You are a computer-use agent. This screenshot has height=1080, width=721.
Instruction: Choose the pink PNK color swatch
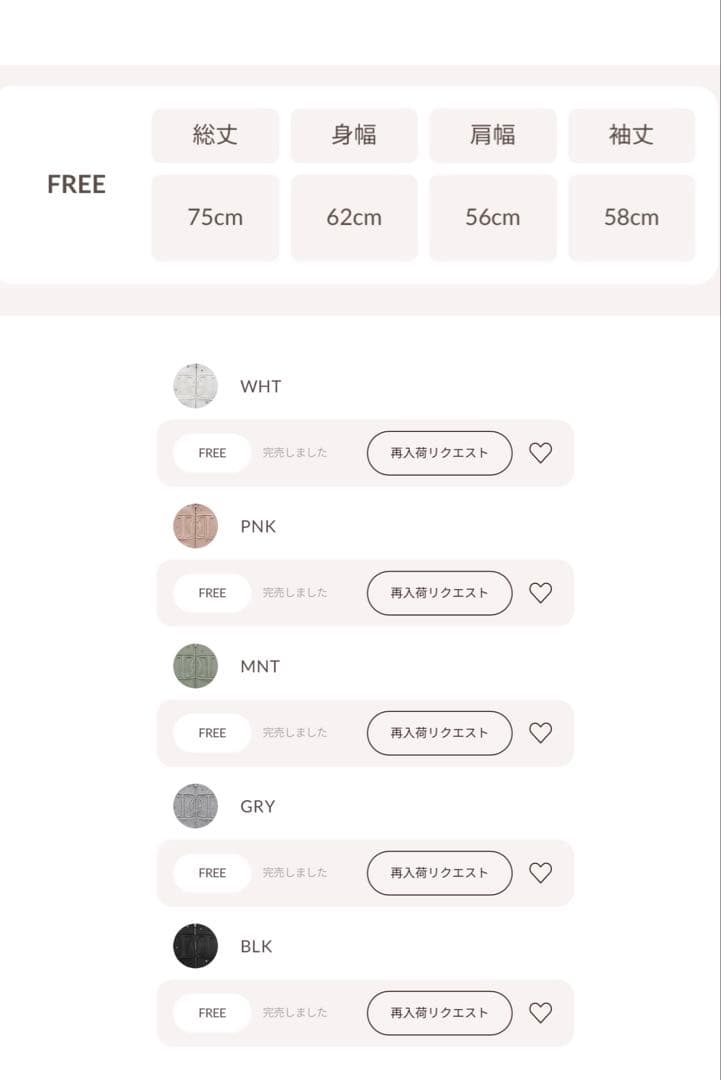[x=195, y=526]
